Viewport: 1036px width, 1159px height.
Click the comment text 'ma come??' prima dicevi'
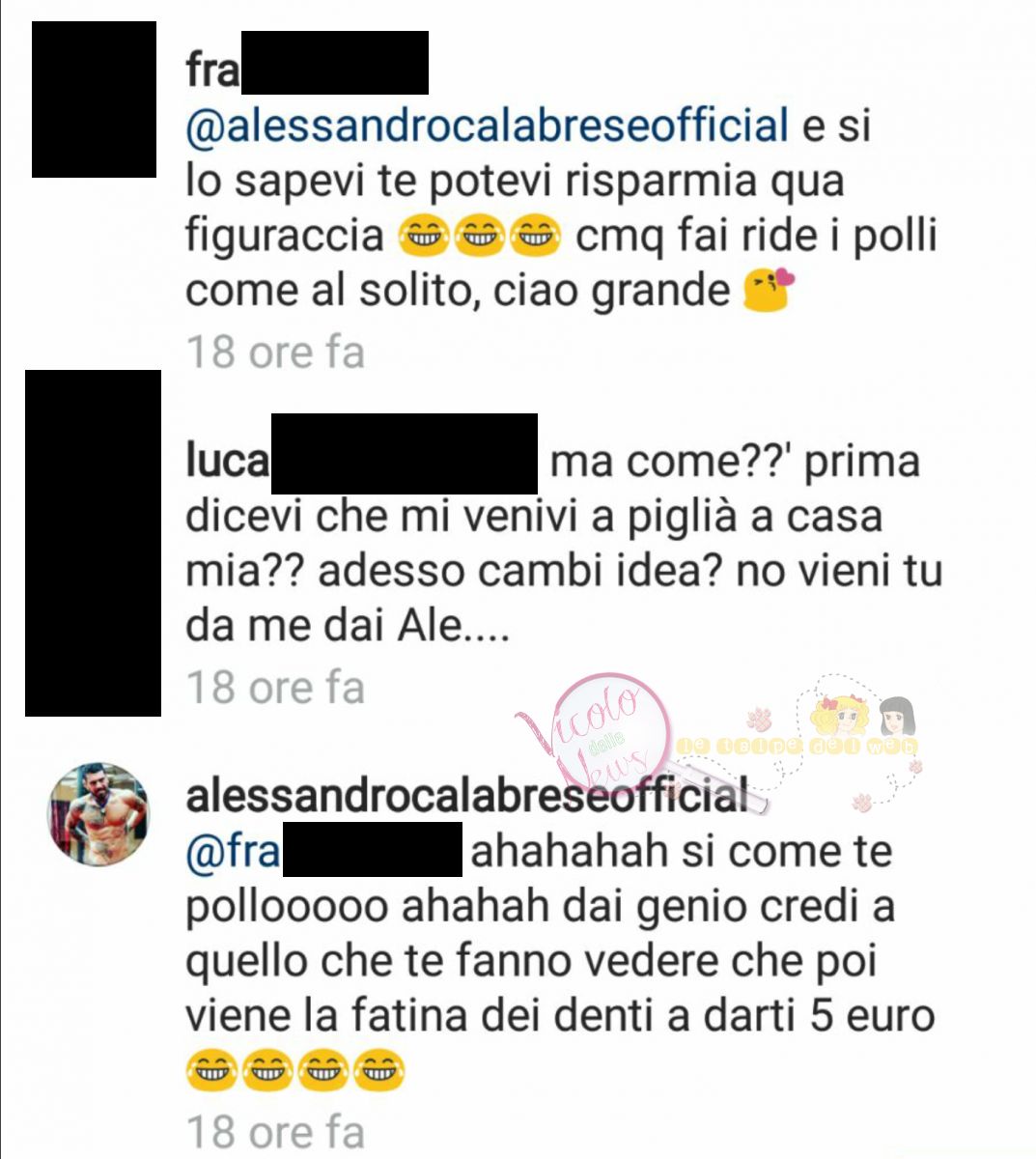[552, 489]
